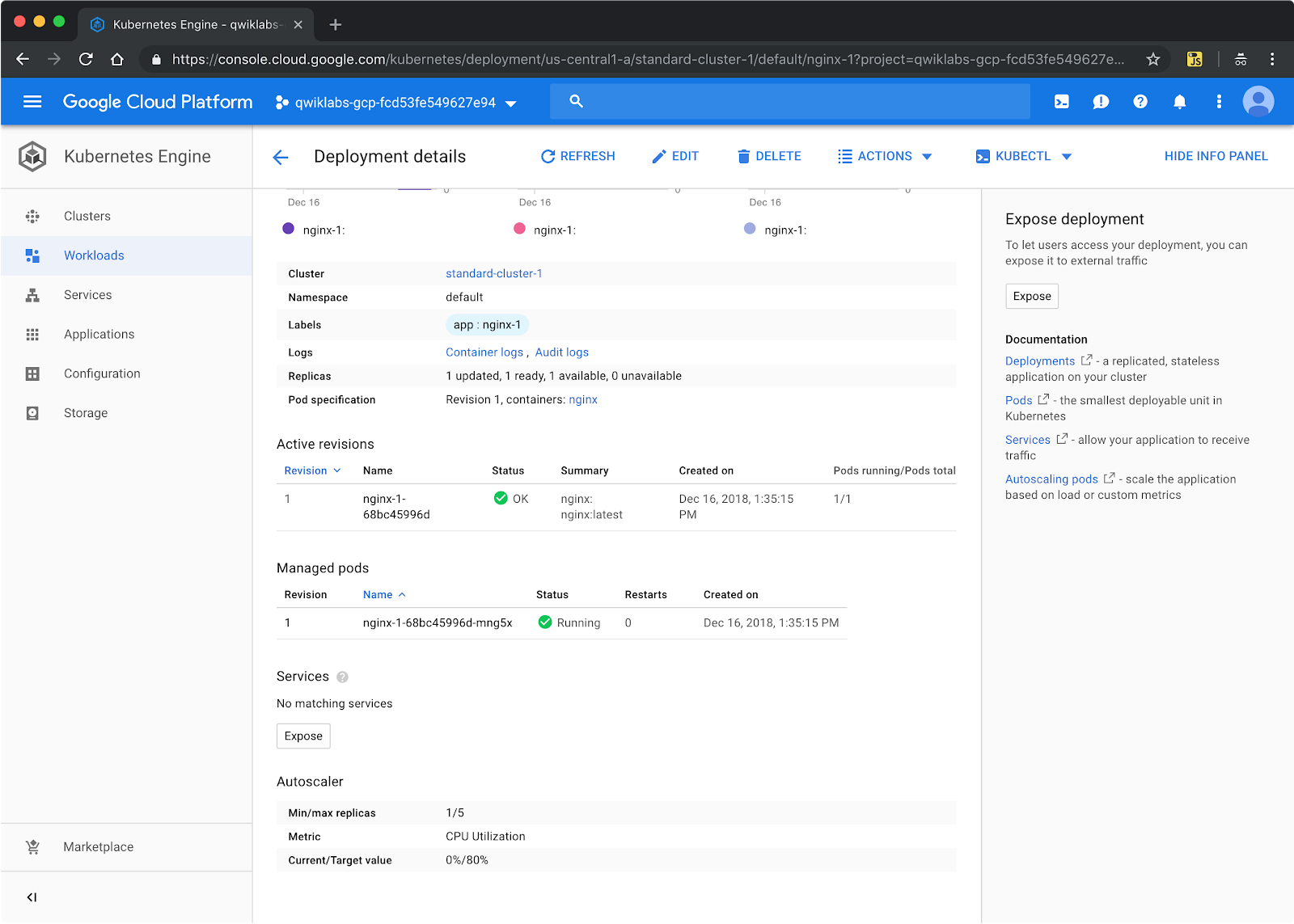Sort Managed pods by Name column
1294x924 pixels.
384,595
